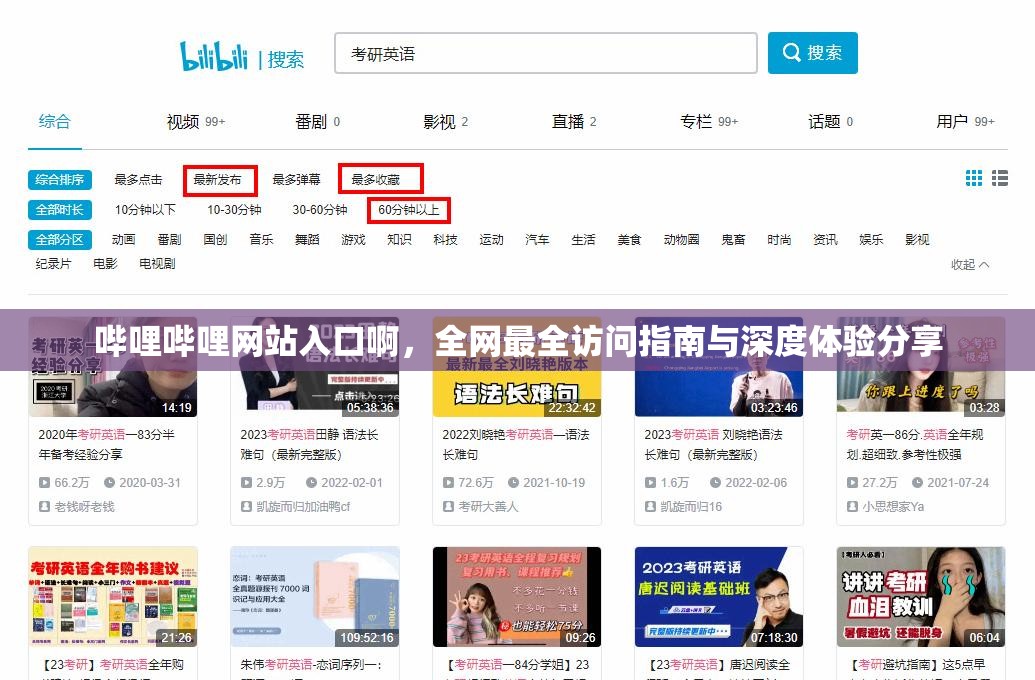
Task: Open the 109:52:16 duration video thumbnail
Action: [x=315, y=597]
